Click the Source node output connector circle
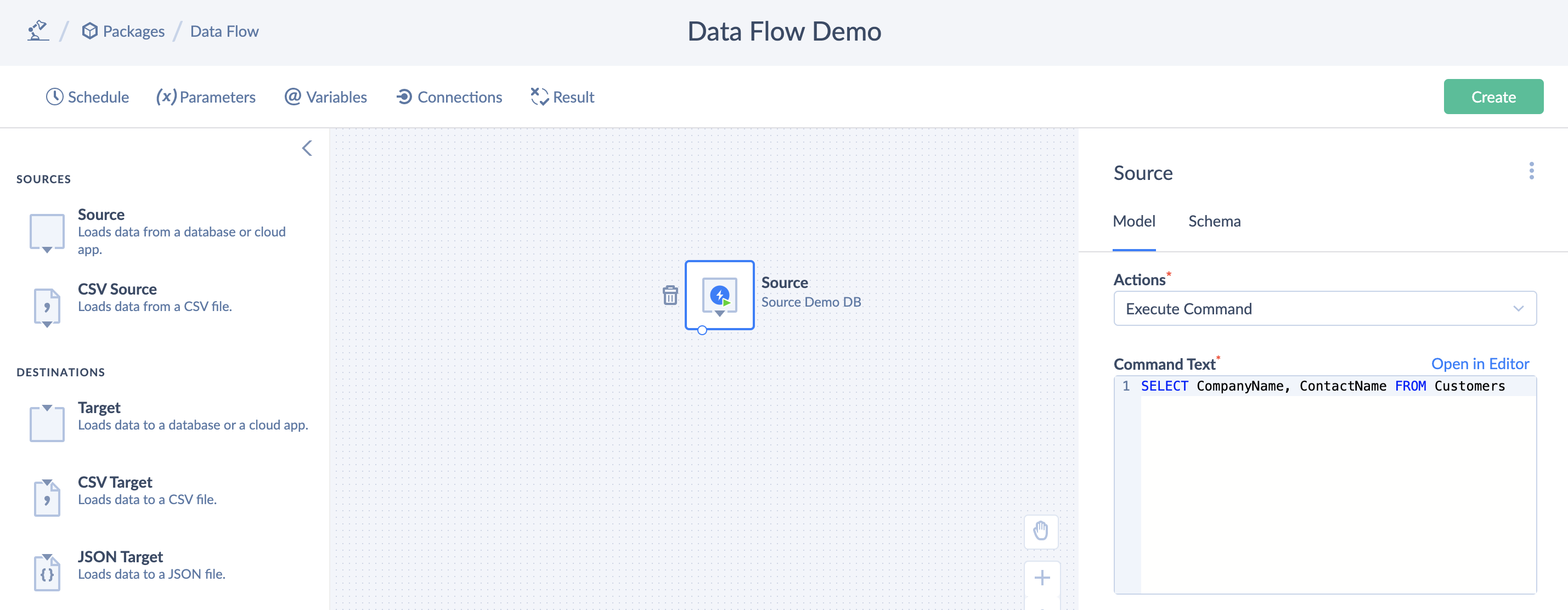The height and width of the screenshot is (610, 1568). 702,330
